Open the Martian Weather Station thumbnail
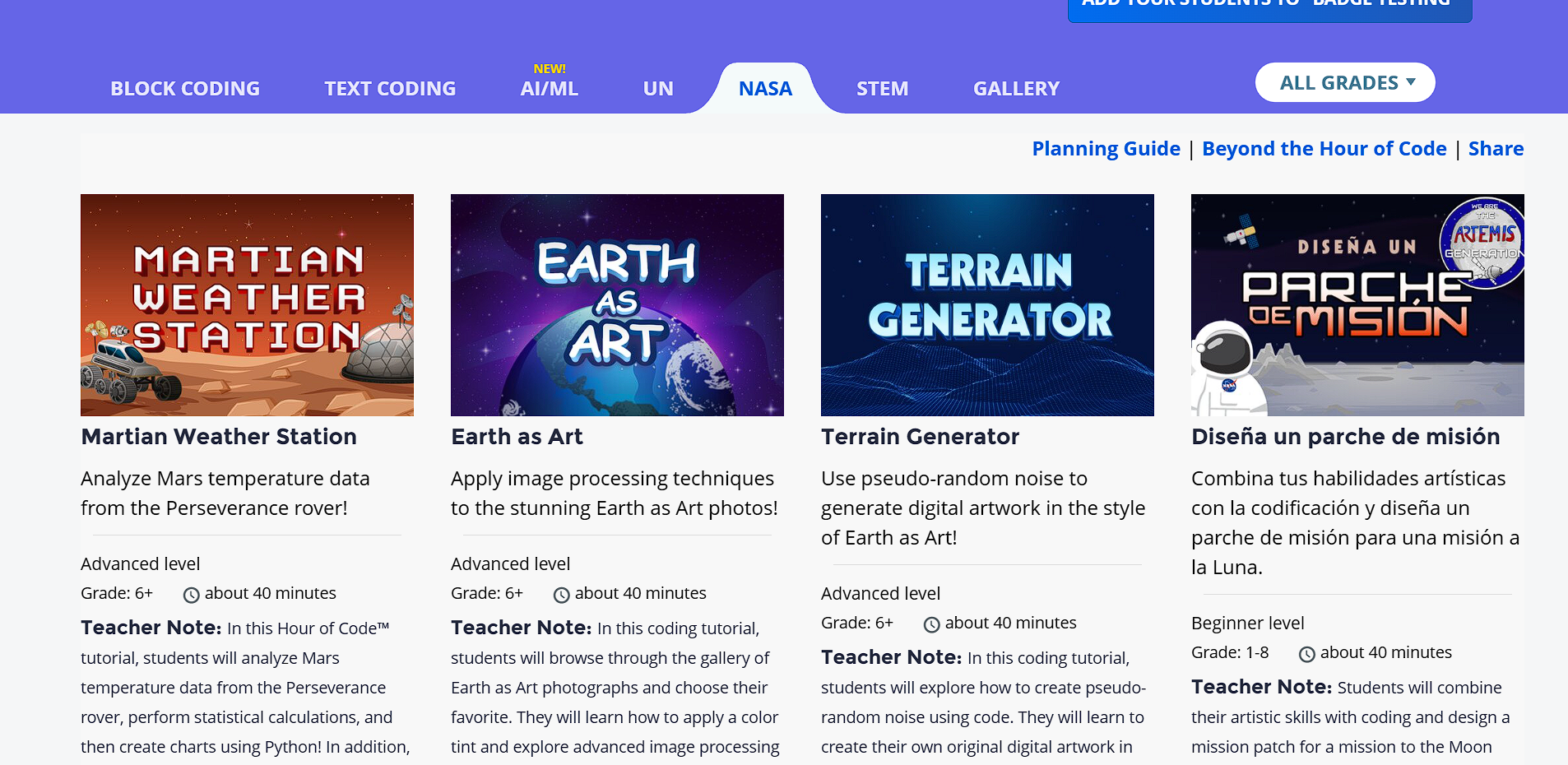Screen dimensions: 1568x765 pyautogui.click(x=247, y=305)
